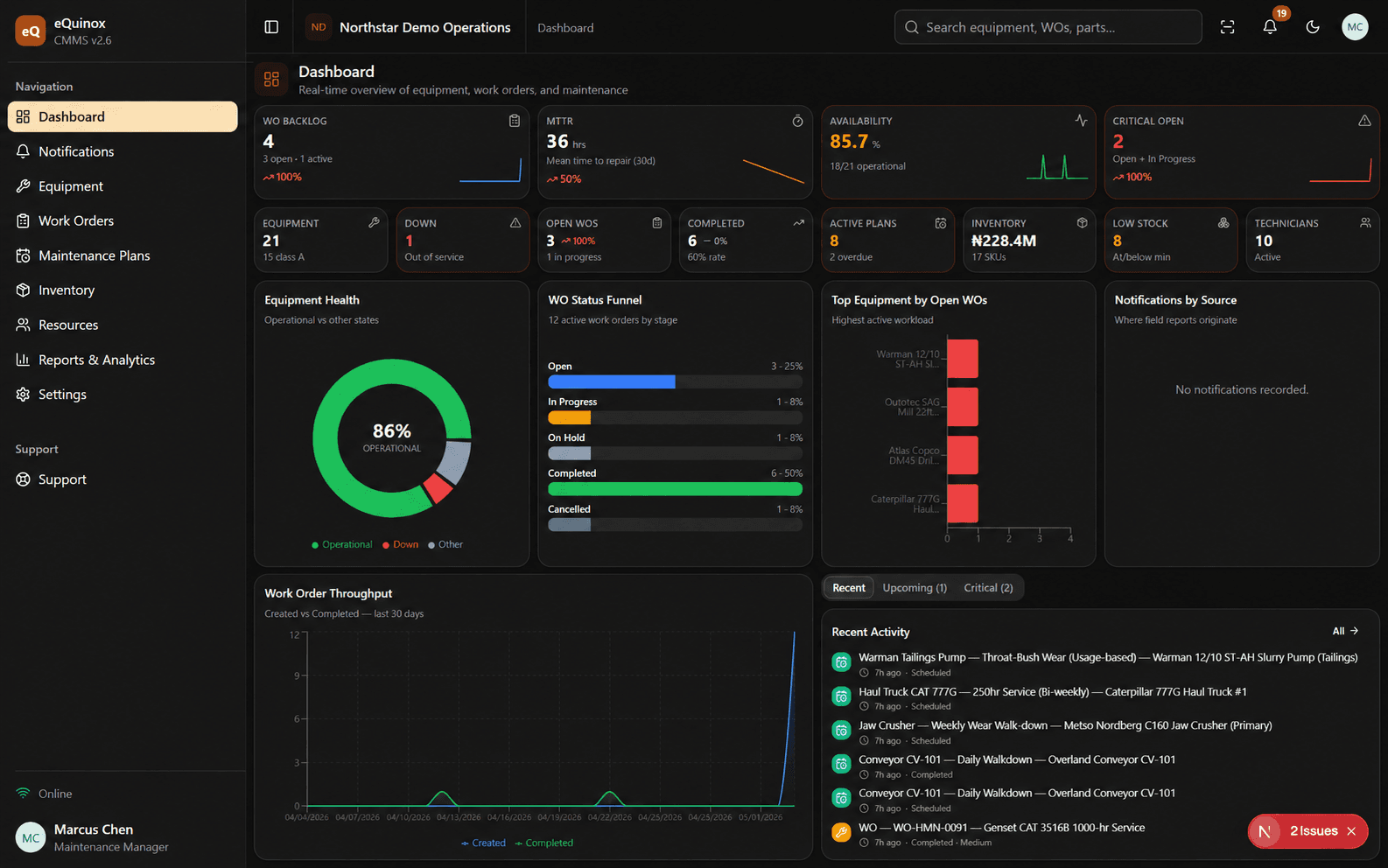1388x868 pixels.
Task: Click the Completed card trend icon
Action: (799, 223)
